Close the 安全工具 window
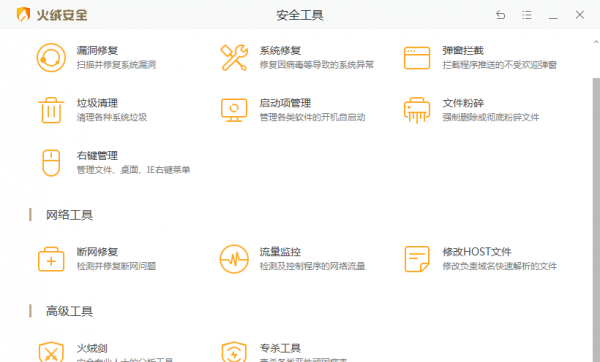The width and height of the screenshot is (600, 362). tap(580, 15)
